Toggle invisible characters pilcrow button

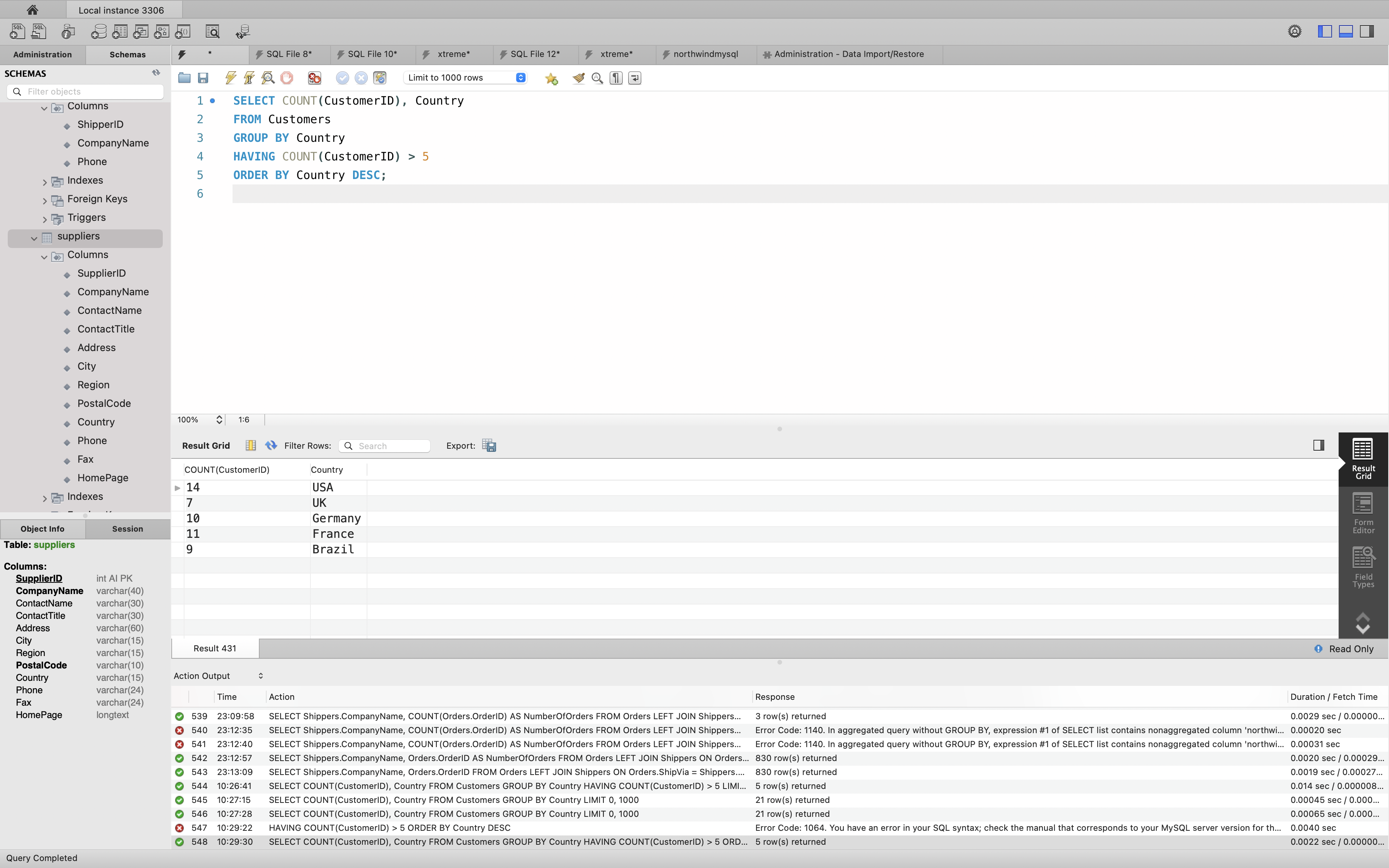(x=616, y=77)
